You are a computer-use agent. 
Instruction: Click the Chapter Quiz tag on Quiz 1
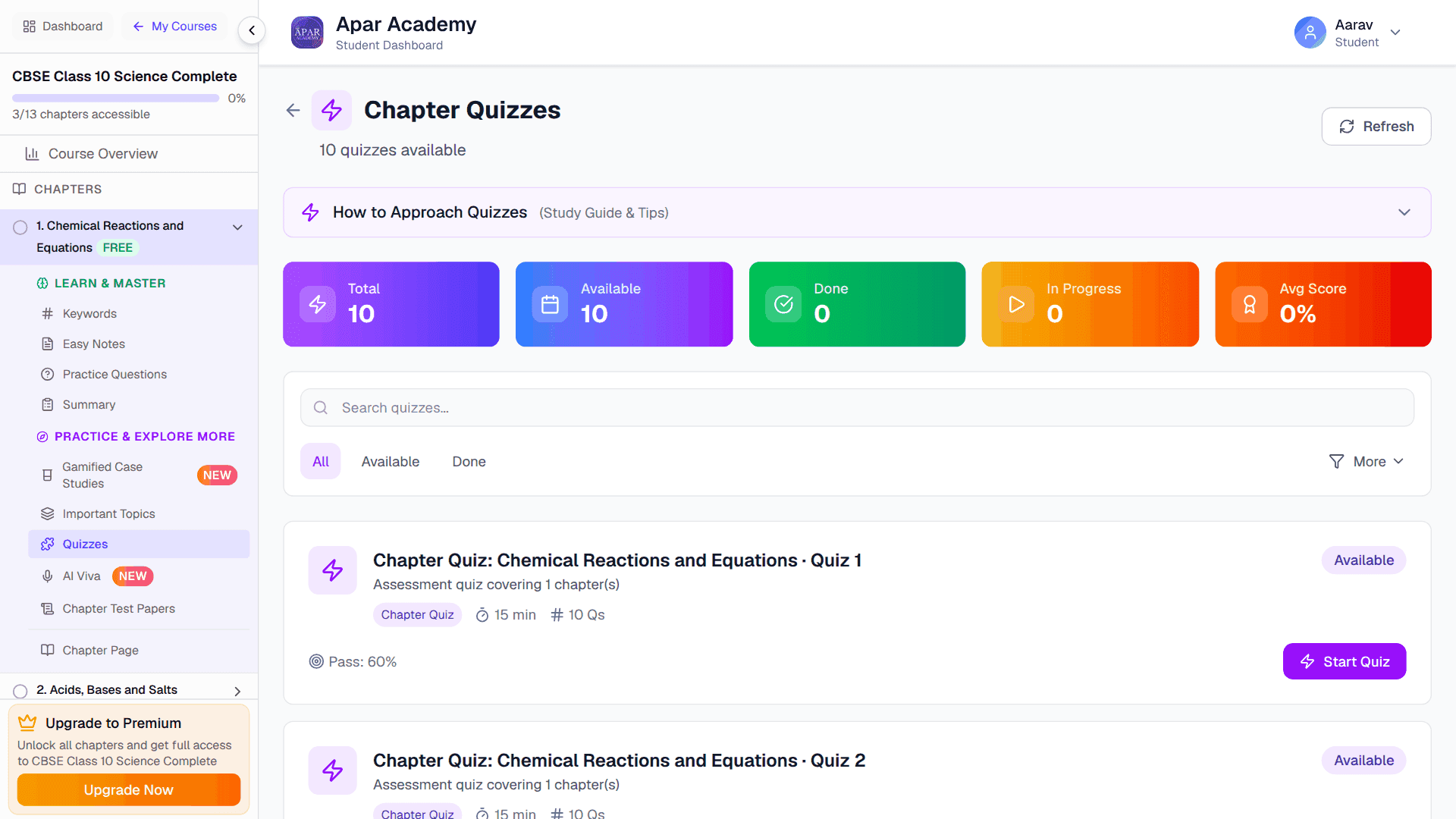point(417,615)
